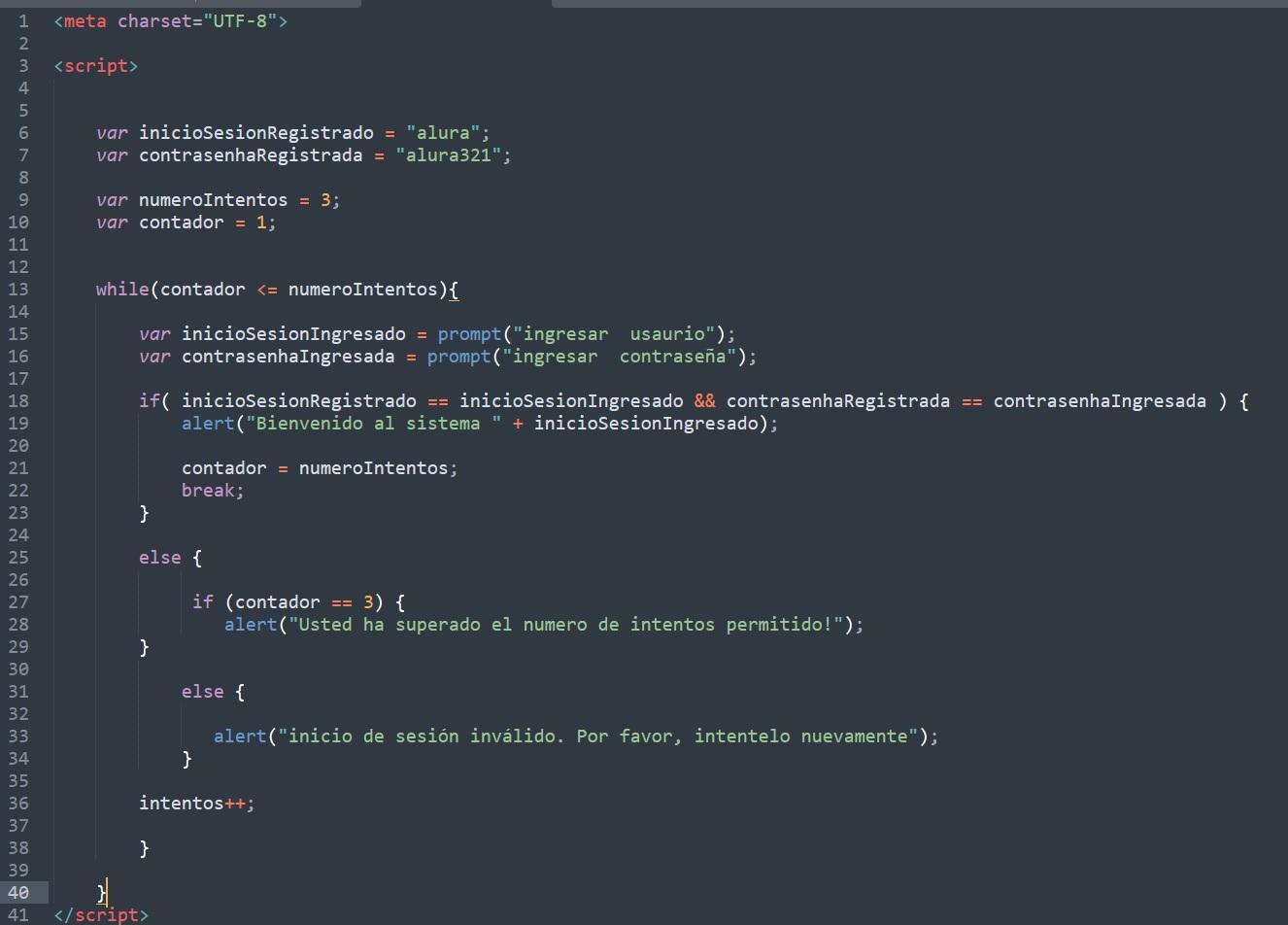
Task: Click the break keyword on line 22
Action: click(x=208, y=490)
